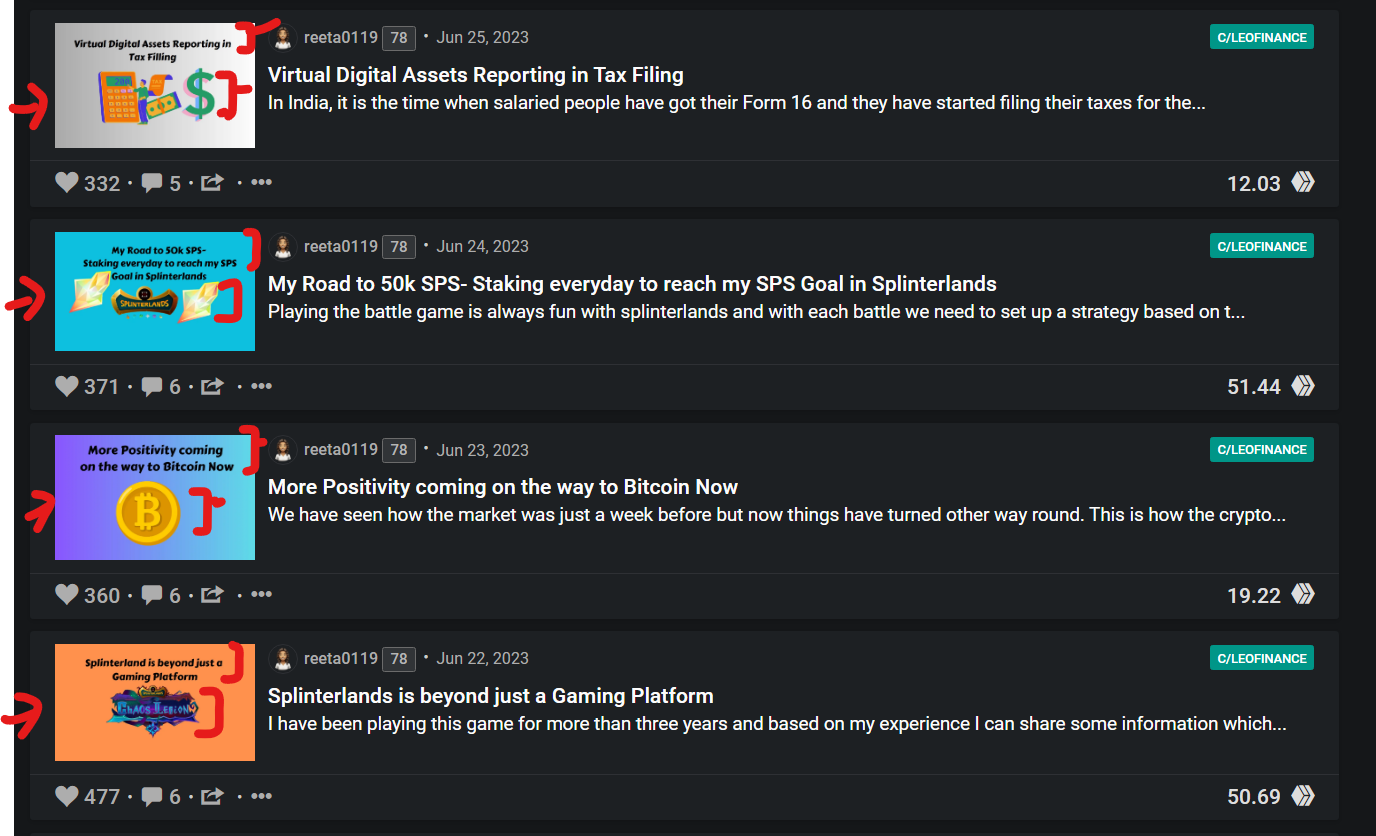
Task: Click 12.03 payout value on first post
Action: 1254,183
